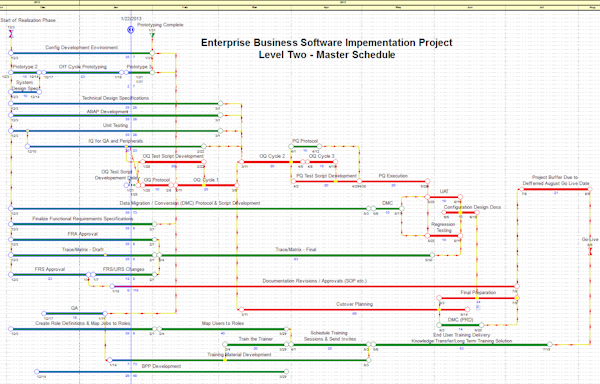Click the 'Project Buffer Due to Defferred August Go Live Date' label
600x384 pixels.
[556, 180]
